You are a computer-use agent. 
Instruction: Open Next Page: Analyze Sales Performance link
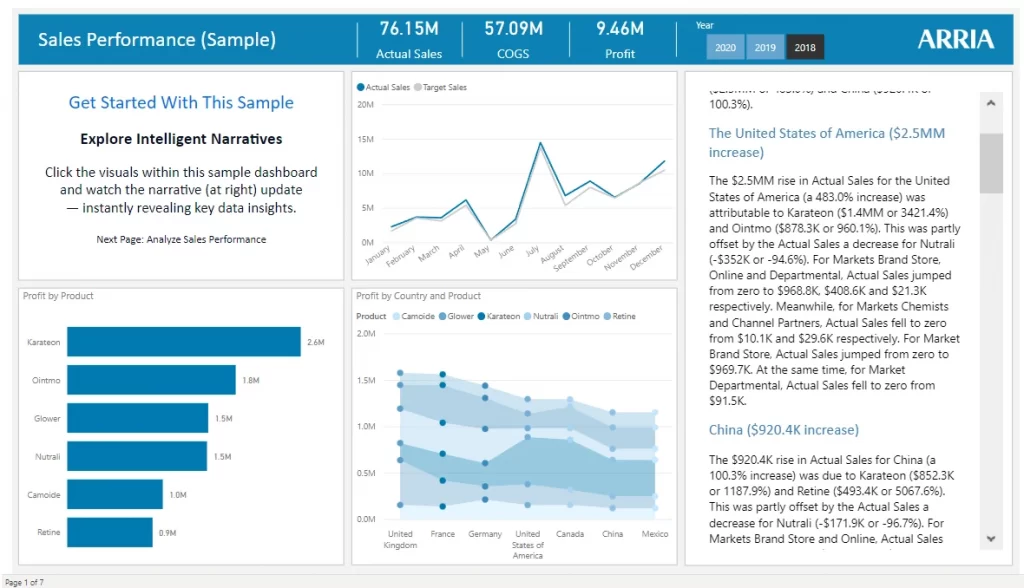181,239
